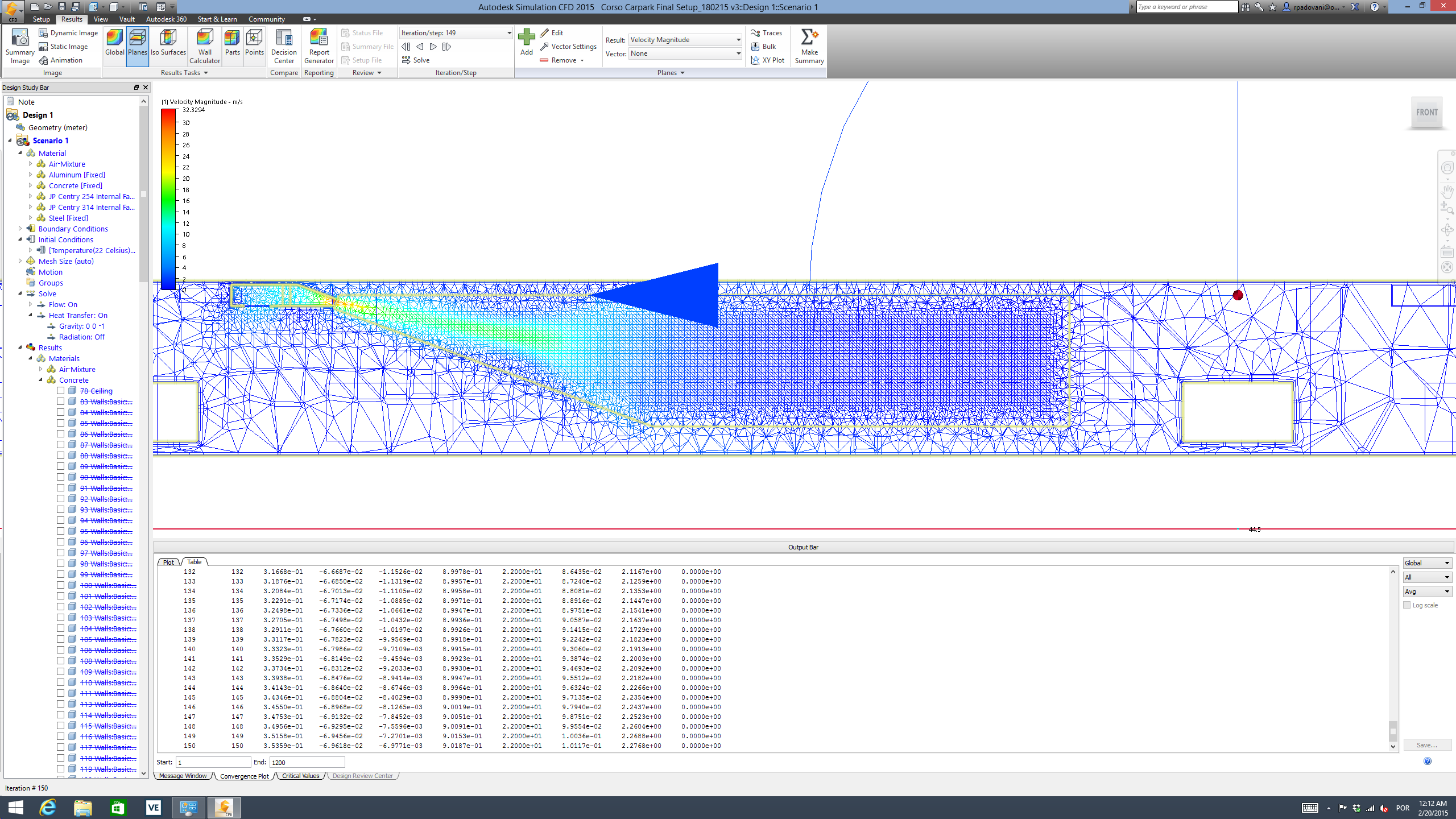The width and height of the screenshot is (1456, 819).
Task: Switch to the Setup ribbon tab
Action: point(40,19)
